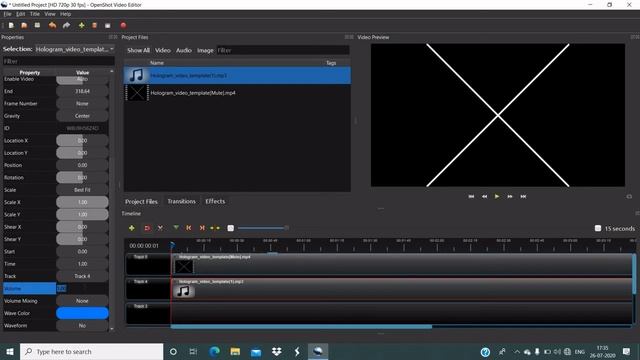
Task: Redo the last undone action
Action: [66, 25]
